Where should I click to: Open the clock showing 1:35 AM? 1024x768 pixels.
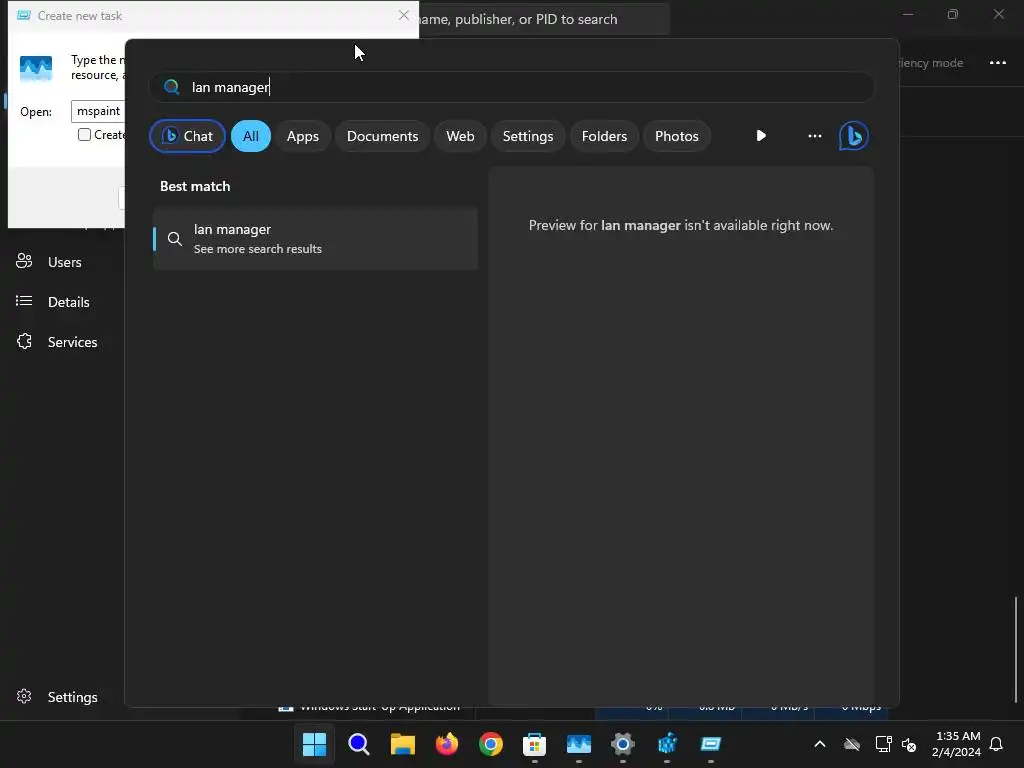point(956,744)
